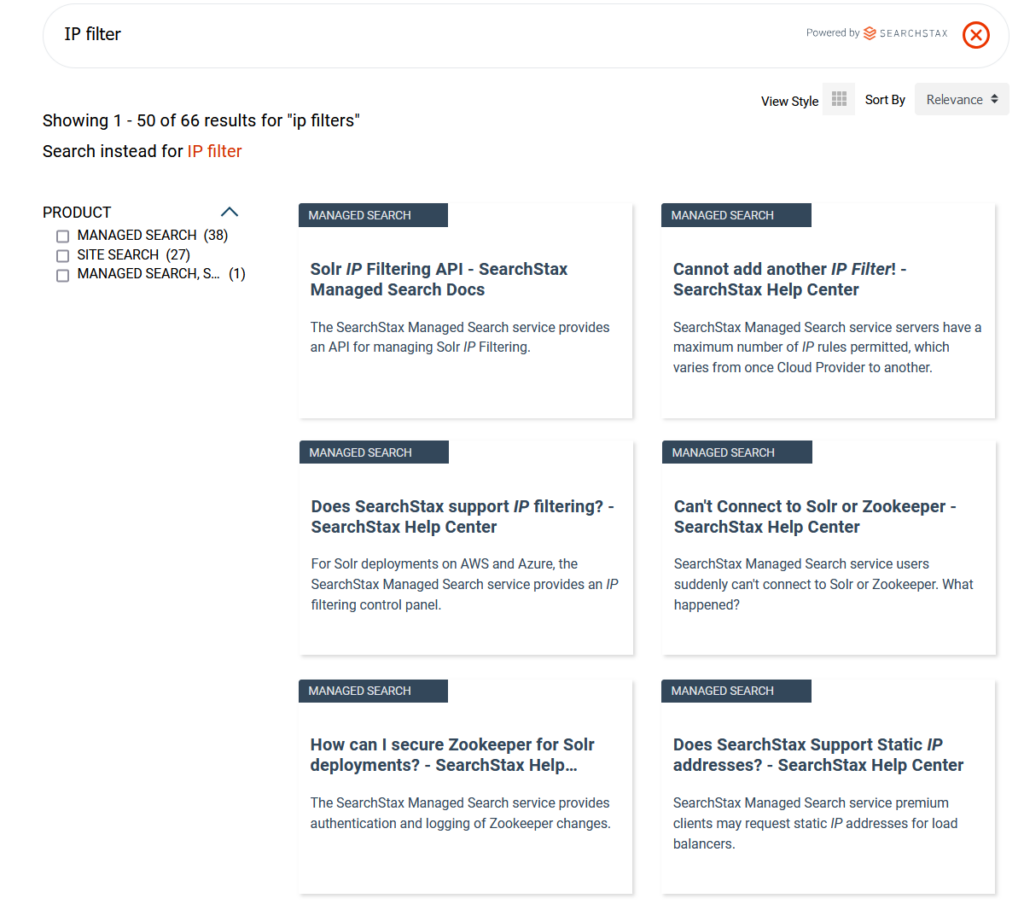This screenshot has height=922, width=1024.
Task: Open Solr IP Filtering API result
Action: [x=439, y=279]
